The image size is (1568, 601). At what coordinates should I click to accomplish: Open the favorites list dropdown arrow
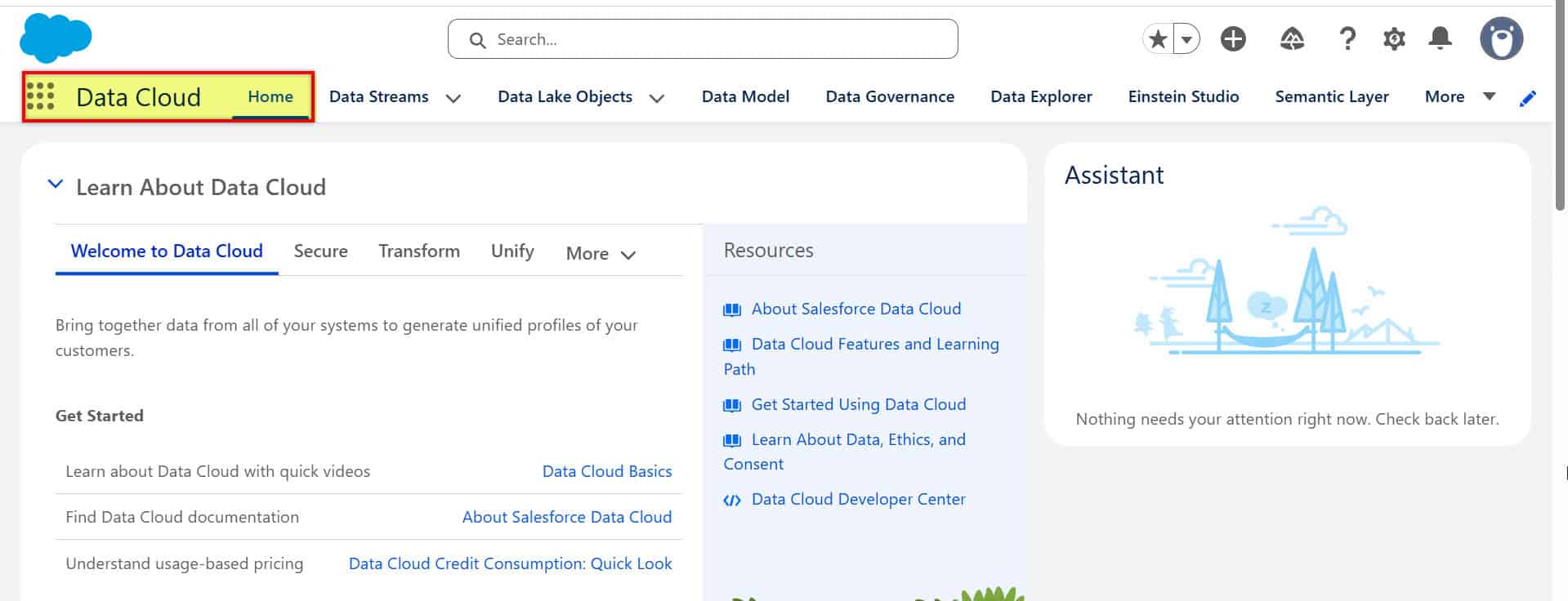pyautogui.click(x=1186, y=38)
